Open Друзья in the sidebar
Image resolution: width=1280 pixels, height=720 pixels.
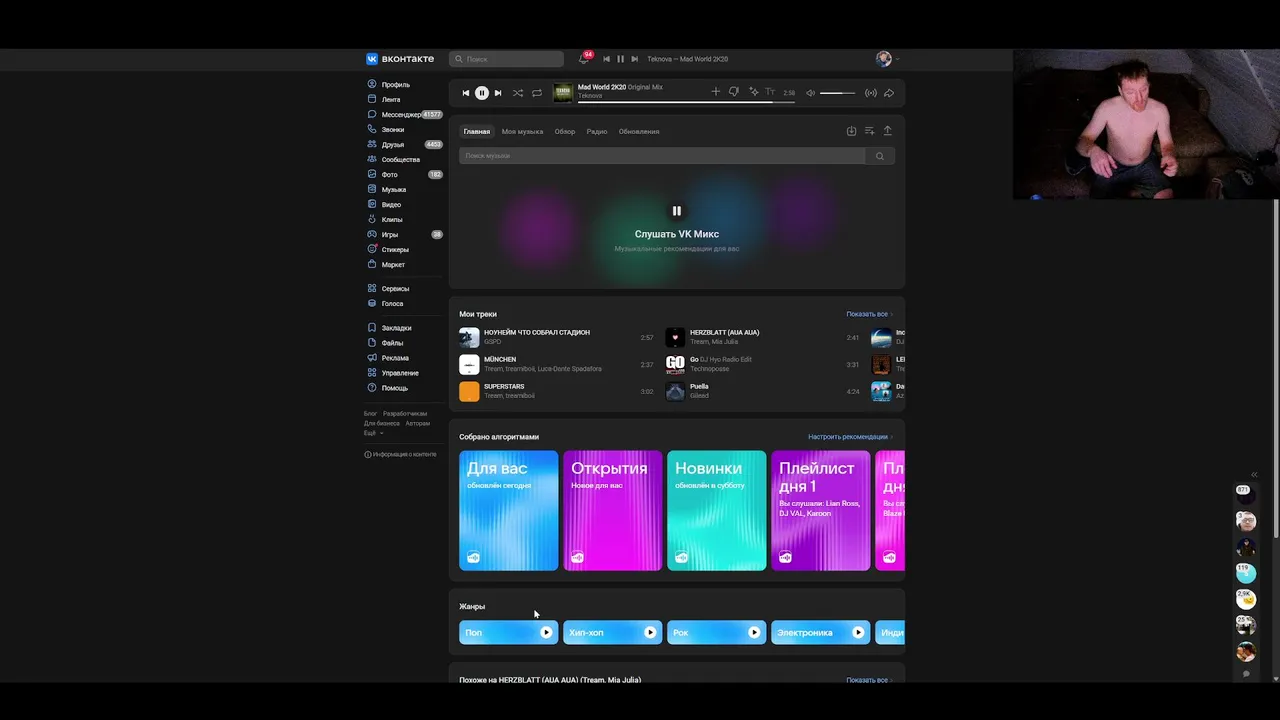coord(393,145)
